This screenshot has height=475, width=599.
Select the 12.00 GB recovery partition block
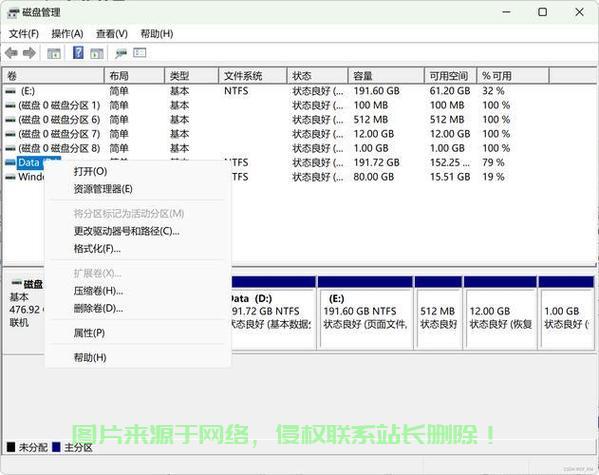[x=500, y=313]
